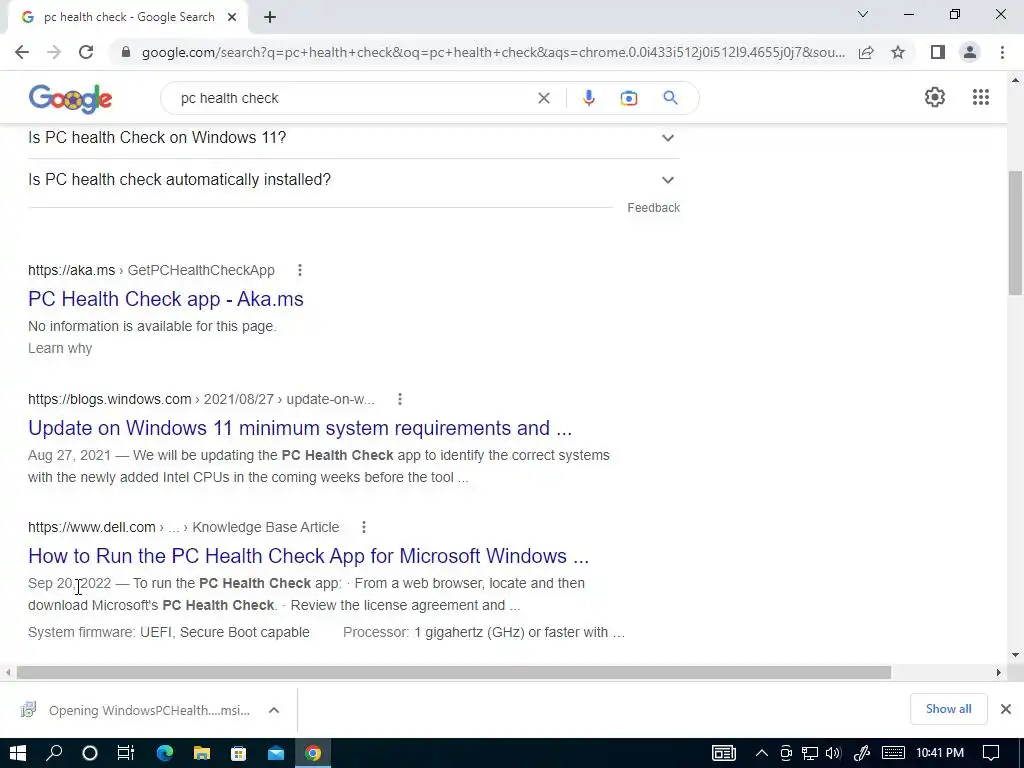Viewport: 1024px width, 768px height.
Task: Clear the search query text
Action: 543,98
